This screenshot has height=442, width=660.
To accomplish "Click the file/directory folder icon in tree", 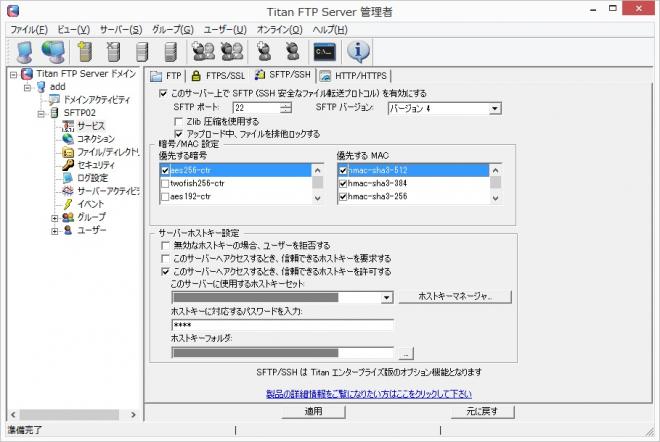I will point(67,152).
